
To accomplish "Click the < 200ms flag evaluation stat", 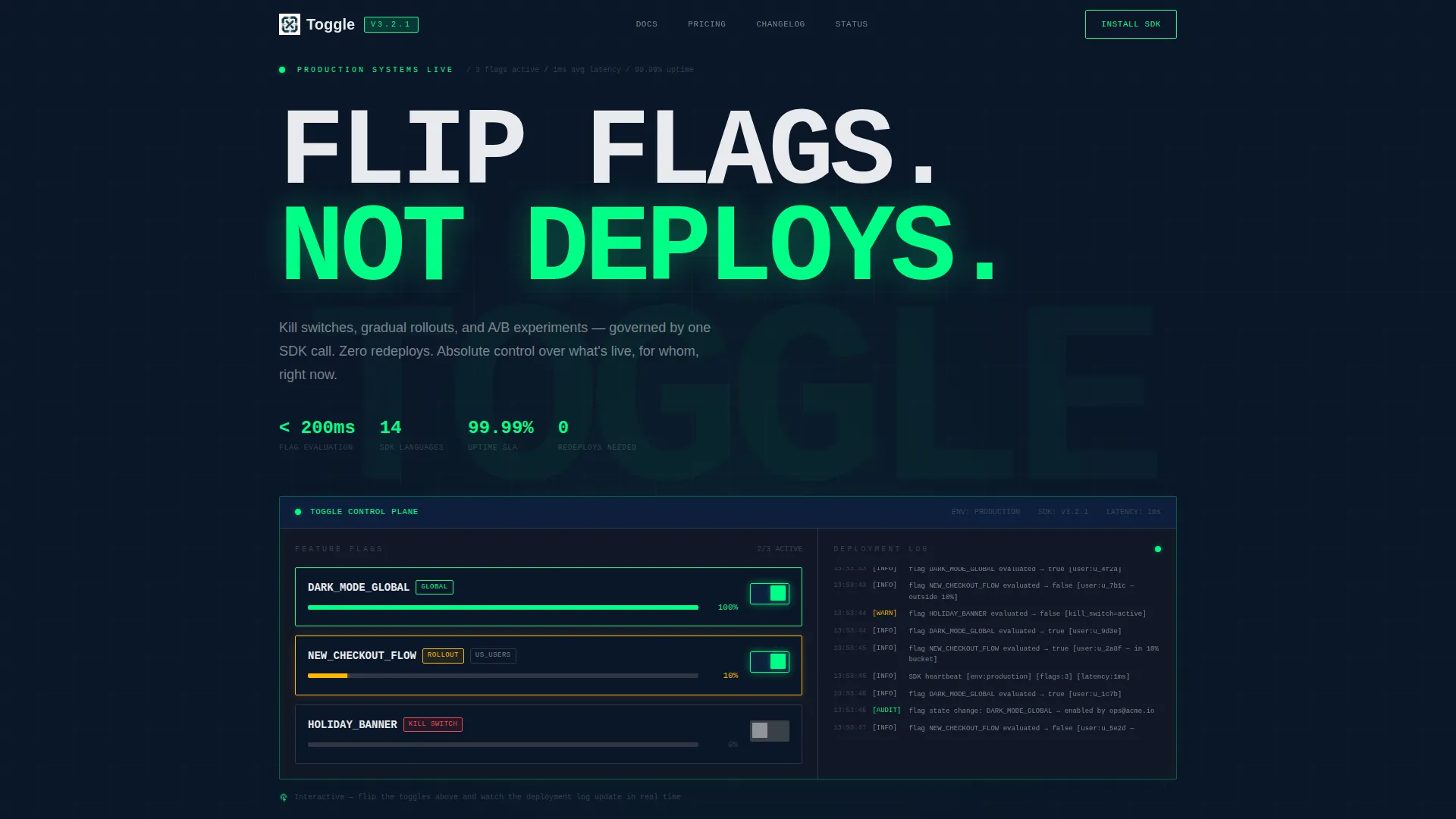I will pyautogui.click(x=317, y=436).
